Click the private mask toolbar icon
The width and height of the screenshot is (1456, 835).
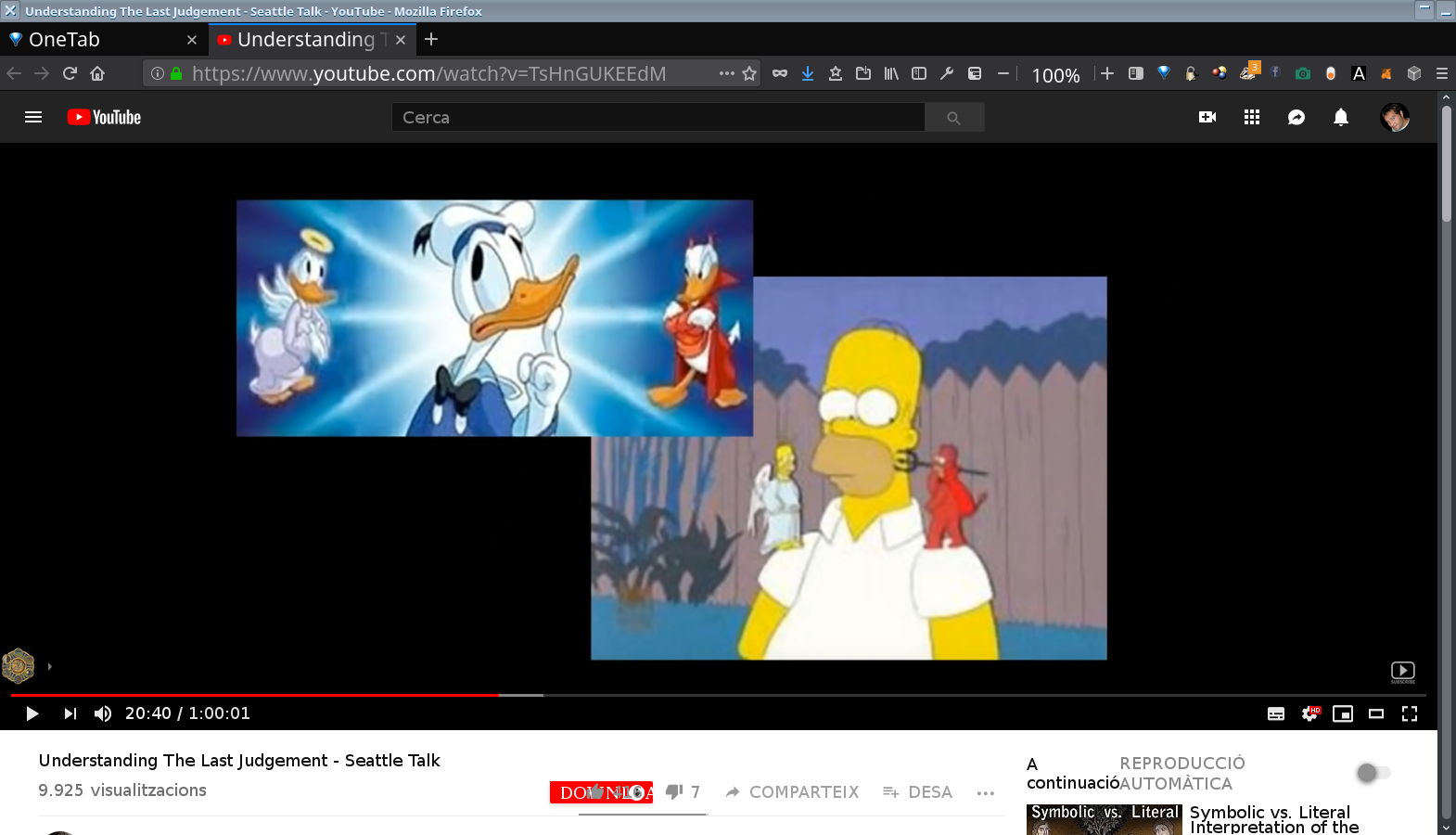[x=780, y=73]
